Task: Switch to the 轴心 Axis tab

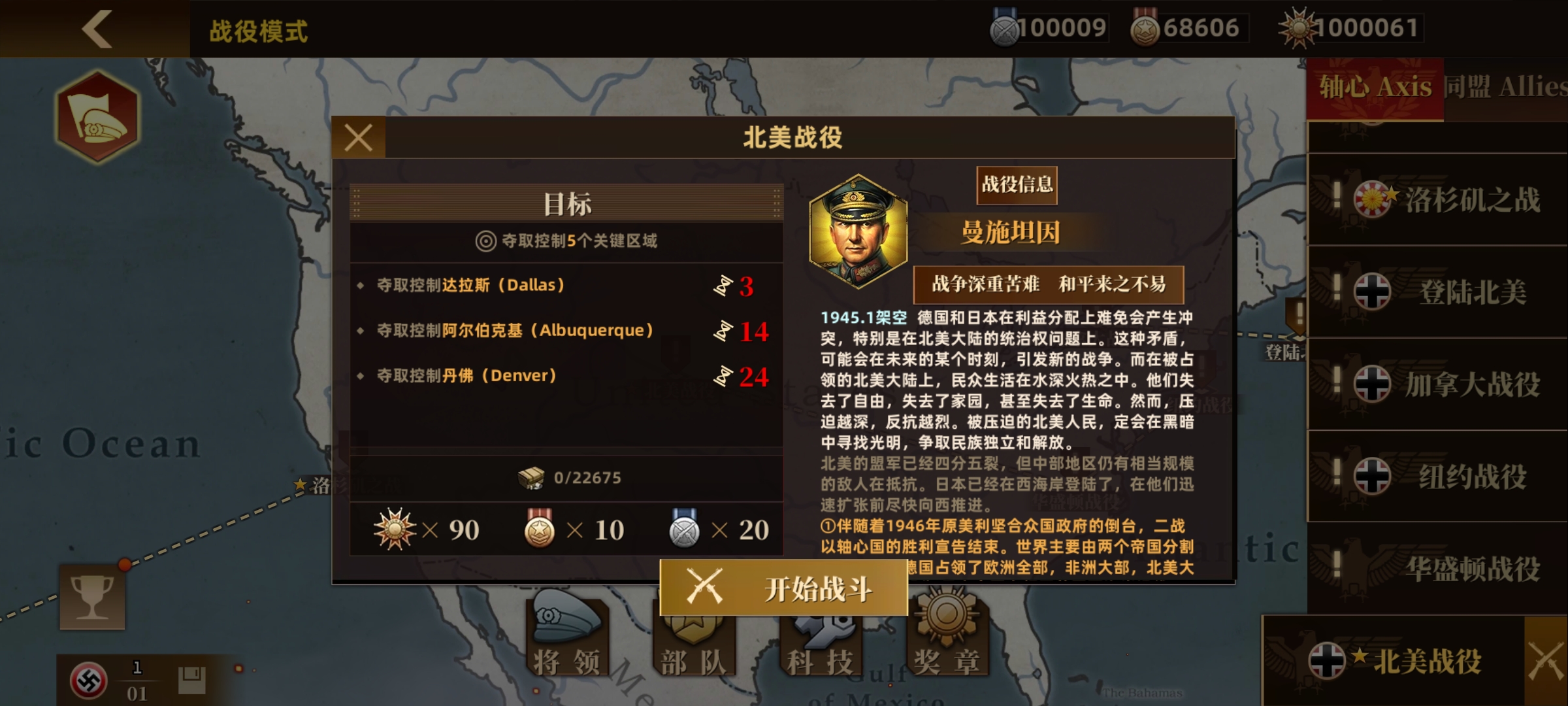Action: point(1375,87)
